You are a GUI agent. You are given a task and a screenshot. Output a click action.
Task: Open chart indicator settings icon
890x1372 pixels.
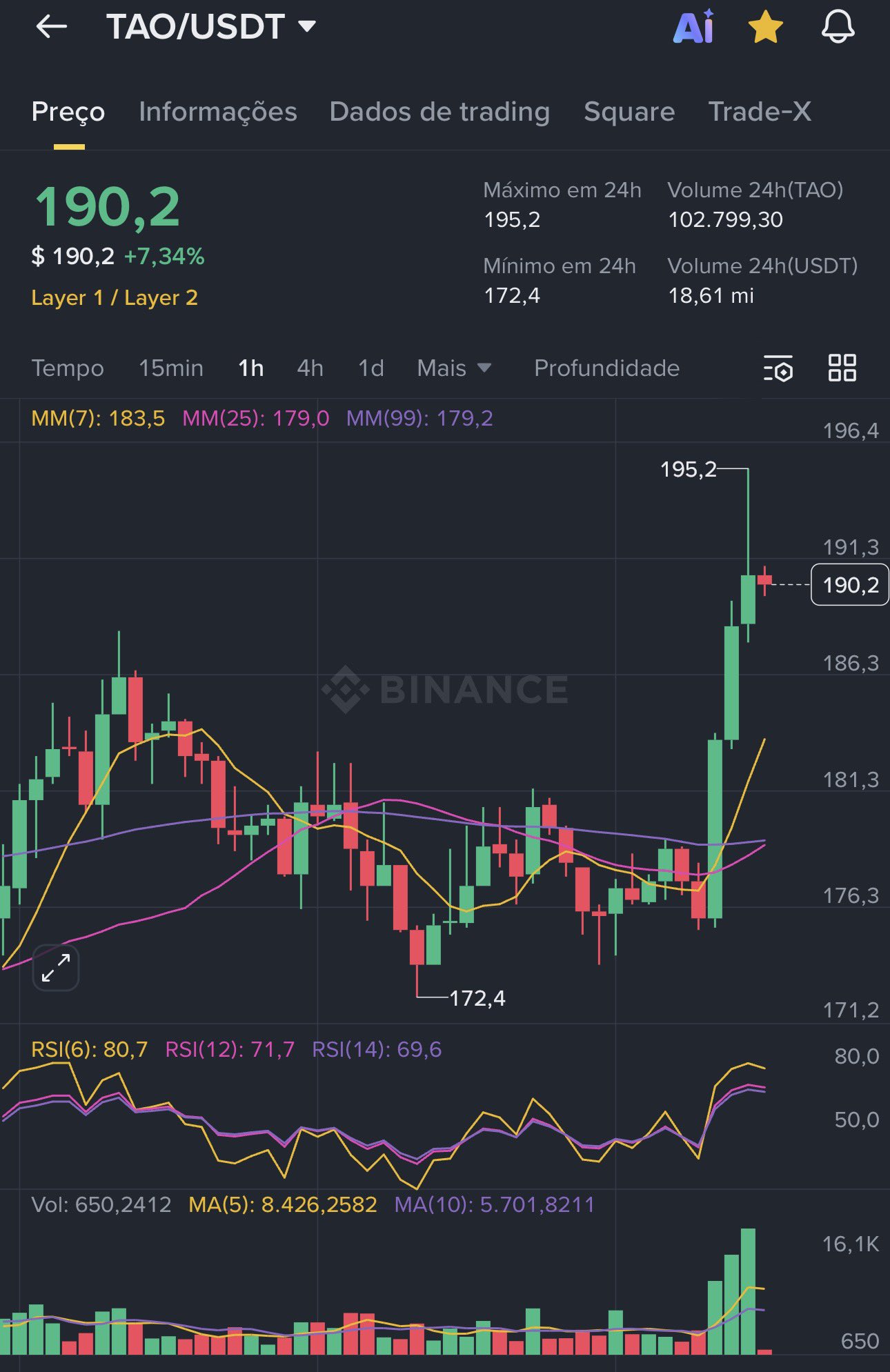(778, 368)
